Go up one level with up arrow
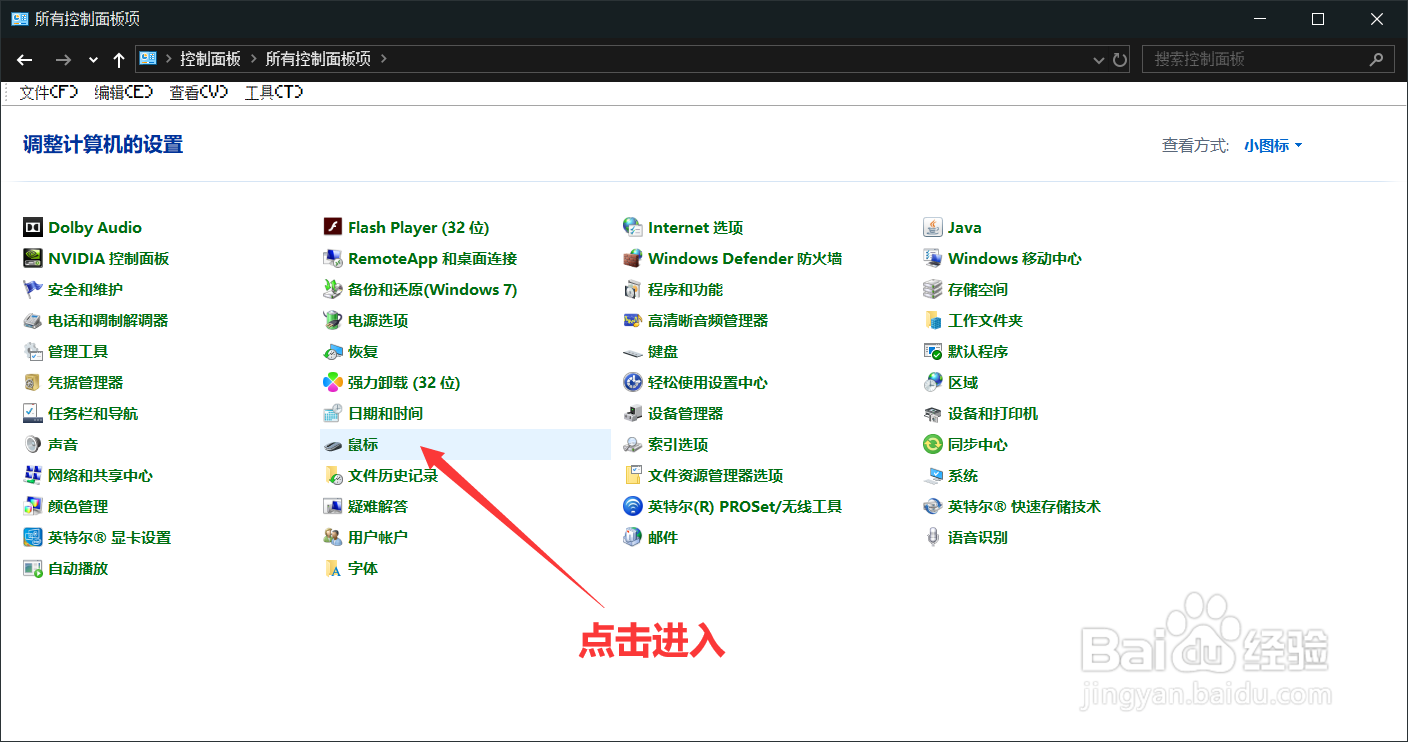Viewport: 1408px width, 742px height. (119, 59)
